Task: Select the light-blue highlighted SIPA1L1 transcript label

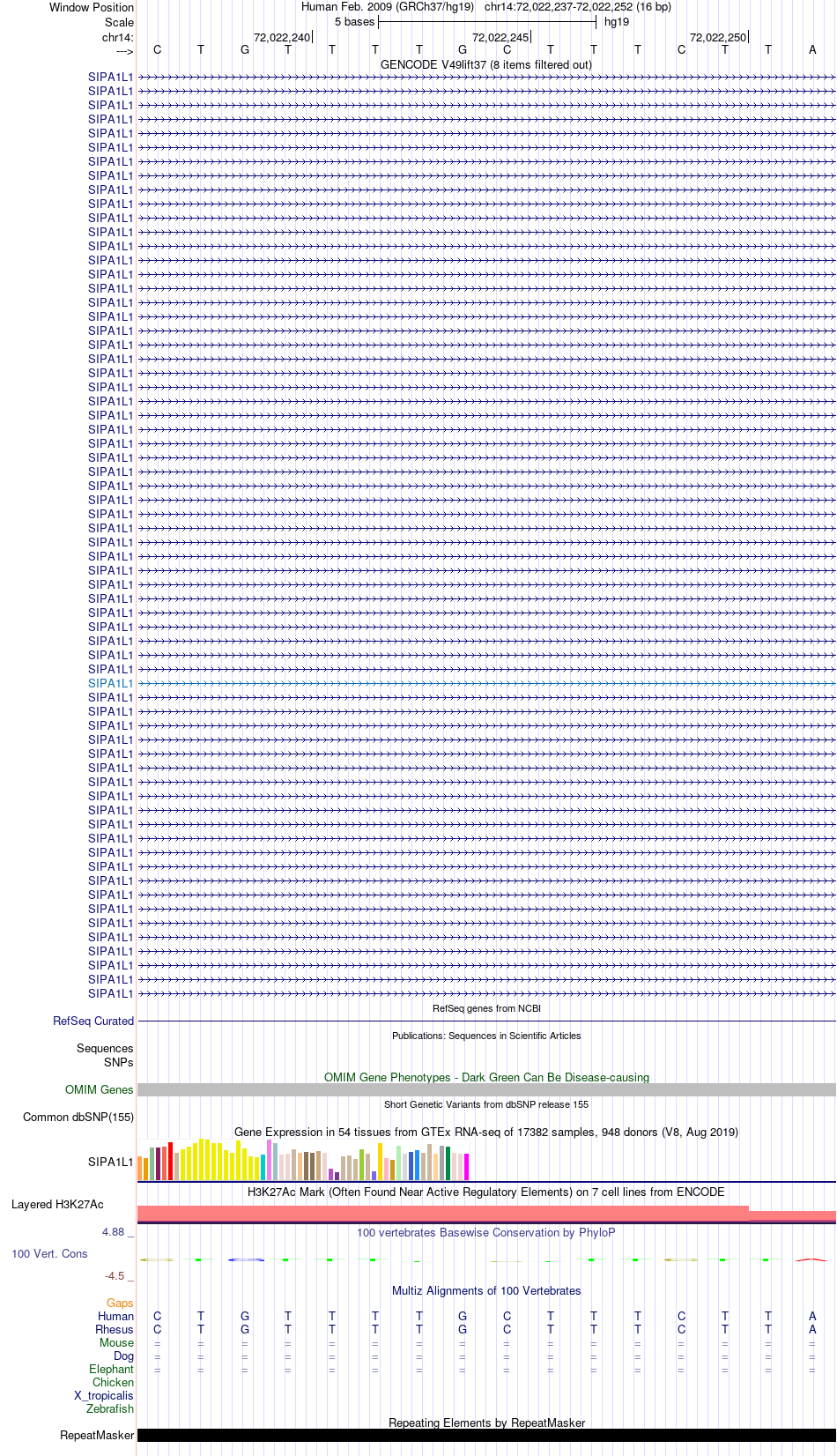Action: point(111,683)
